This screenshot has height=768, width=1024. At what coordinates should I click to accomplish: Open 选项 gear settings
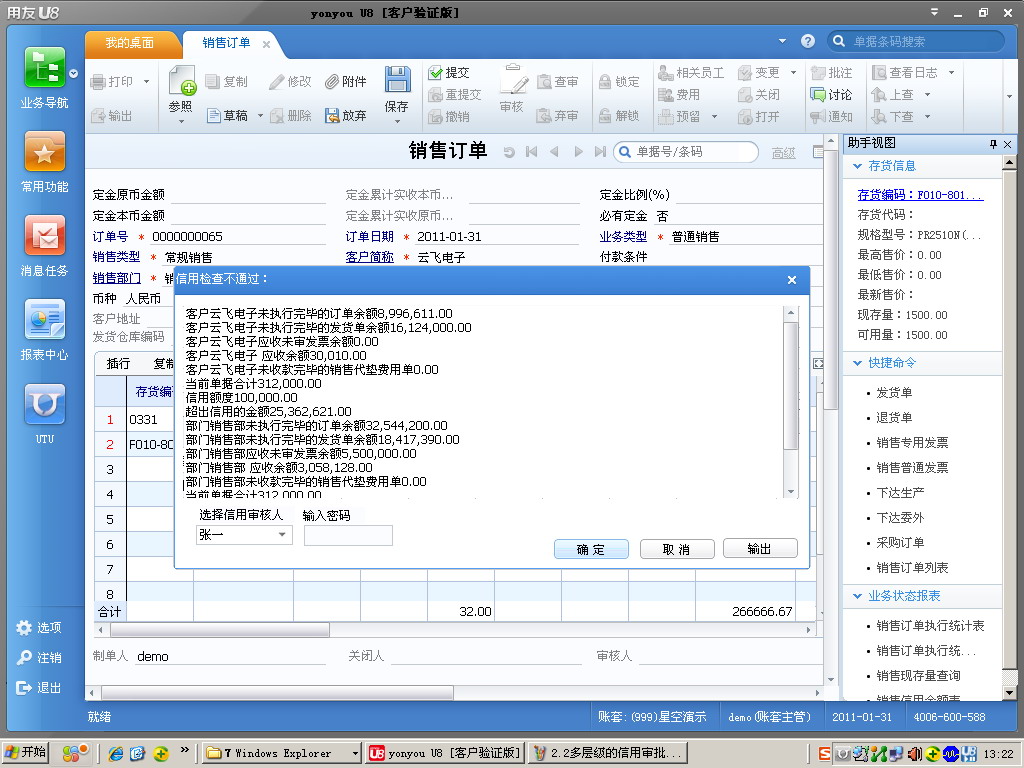tap(24, 628)
